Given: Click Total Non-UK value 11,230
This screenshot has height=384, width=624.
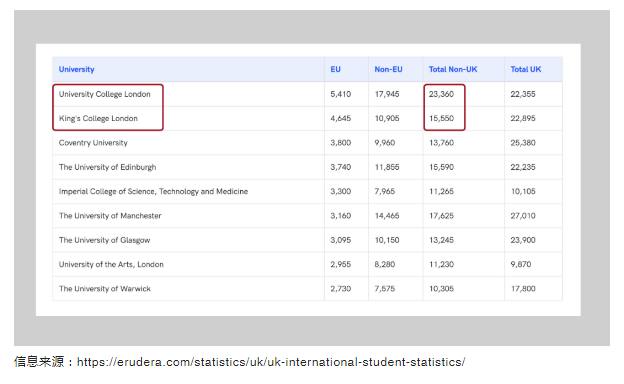Looking at the screenshot, I should point(441,264).
